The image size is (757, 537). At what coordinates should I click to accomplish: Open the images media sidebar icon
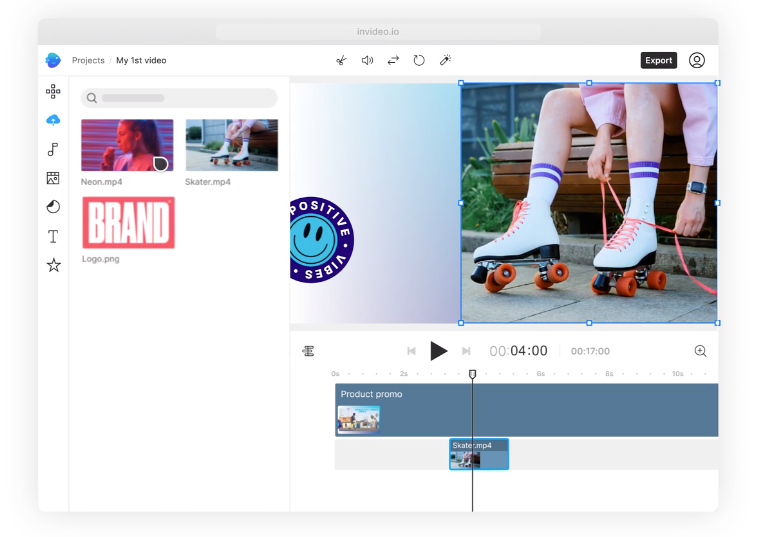click(x=53, y=178)
